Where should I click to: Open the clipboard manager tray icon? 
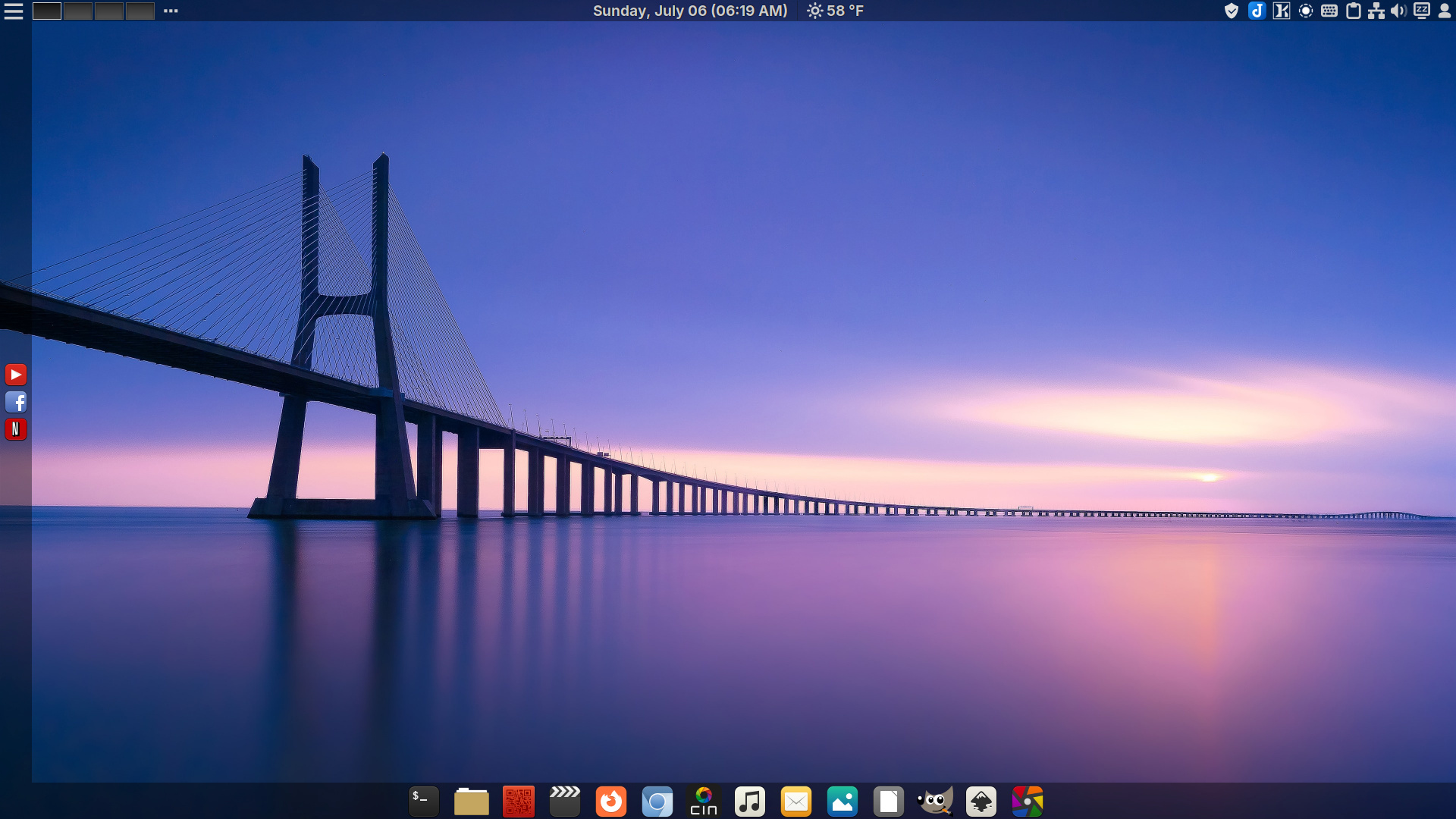click(1354, 11)
